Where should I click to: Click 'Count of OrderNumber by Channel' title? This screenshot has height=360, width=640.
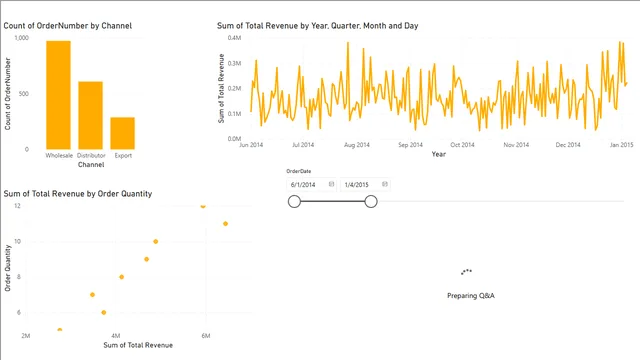tap(68, 26)
